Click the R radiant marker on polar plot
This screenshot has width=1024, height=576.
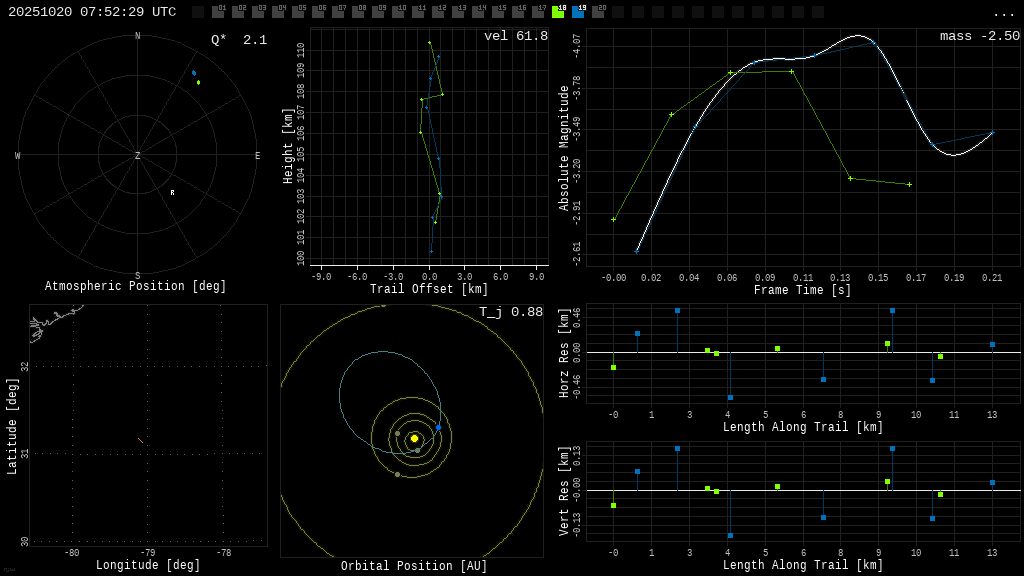[172, 193]
